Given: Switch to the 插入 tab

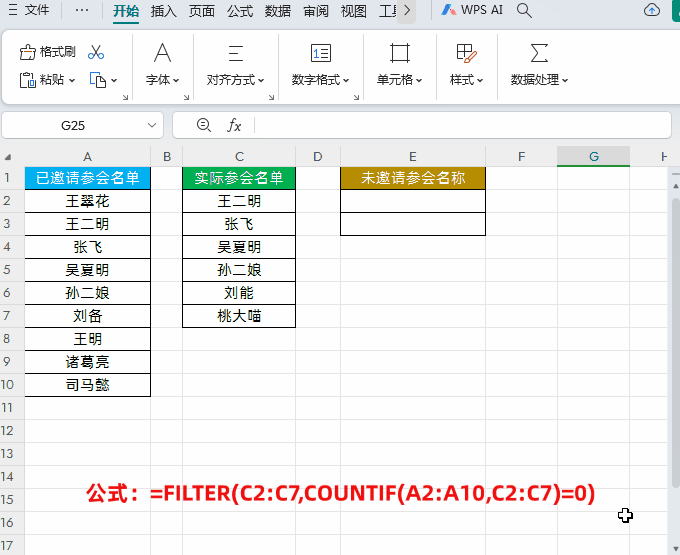Looking at the screenshot, I should click(163, 11).
